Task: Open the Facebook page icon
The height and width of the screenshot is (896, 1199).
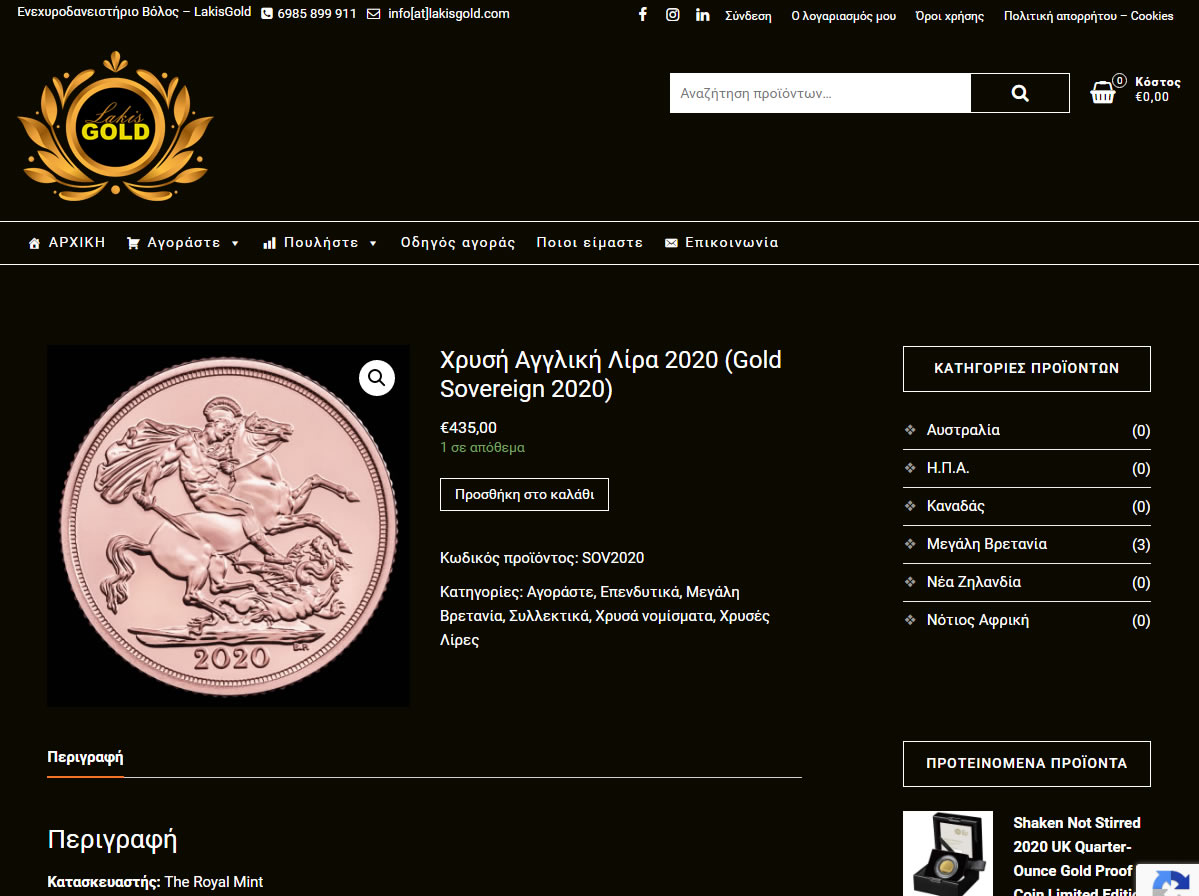Action: (x=642, y=15)
